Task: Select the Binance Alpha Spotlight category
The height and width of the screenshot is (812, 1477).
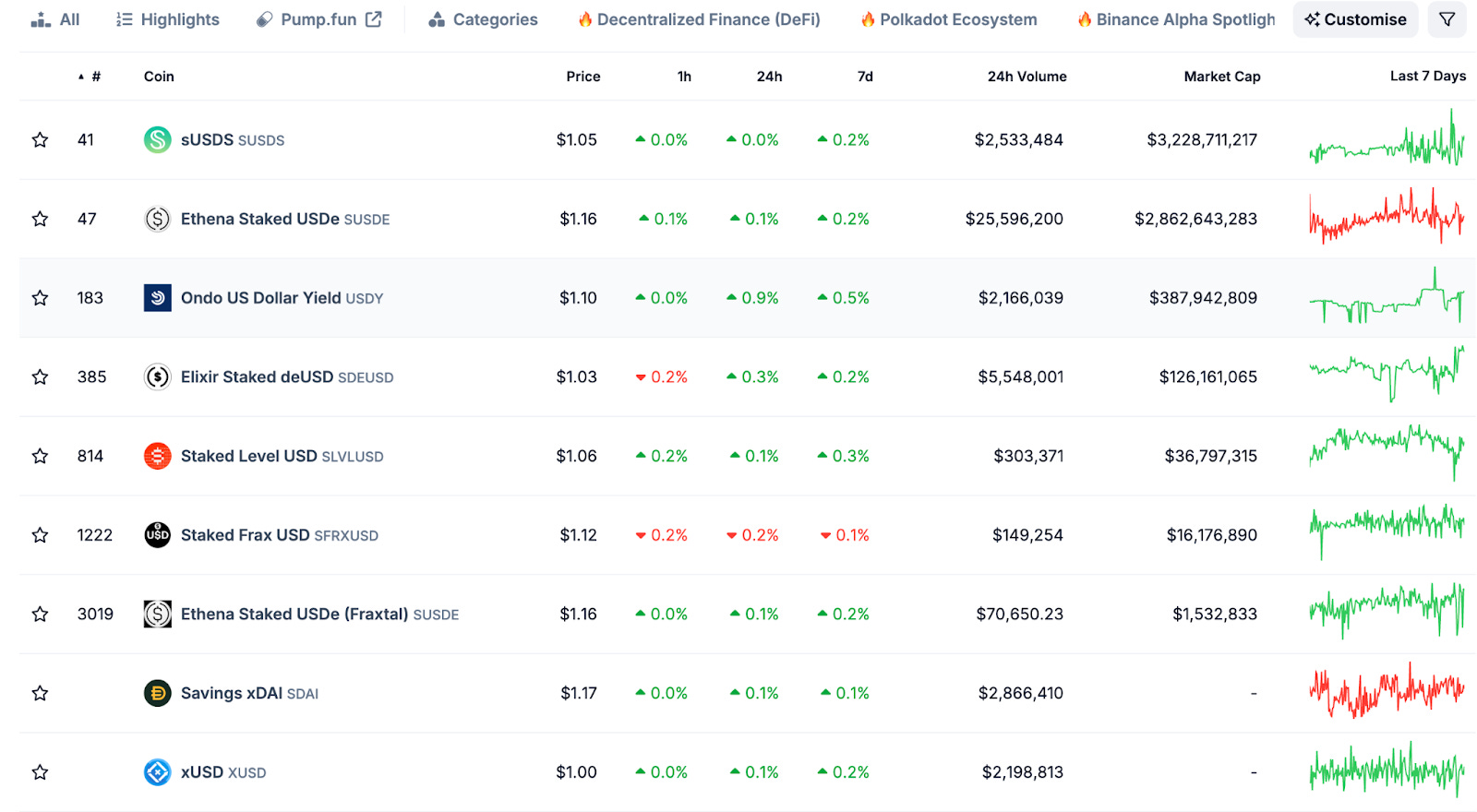Action: click(x=1176, y=19)
